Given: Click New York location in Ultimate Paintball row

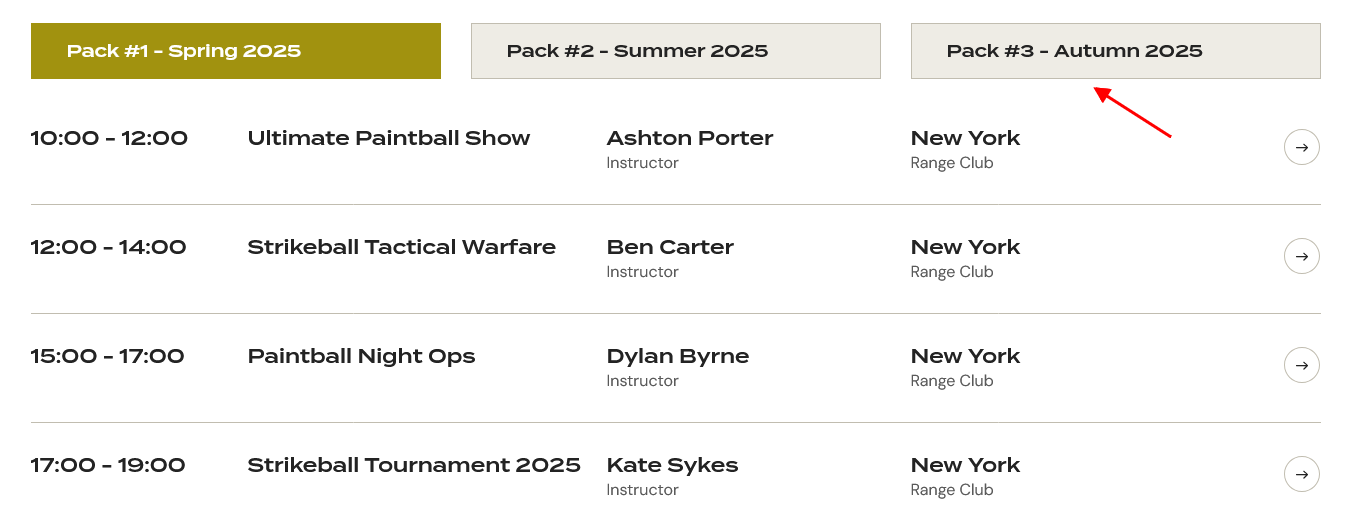Looking at the screenshot, I should click(966, 138).
